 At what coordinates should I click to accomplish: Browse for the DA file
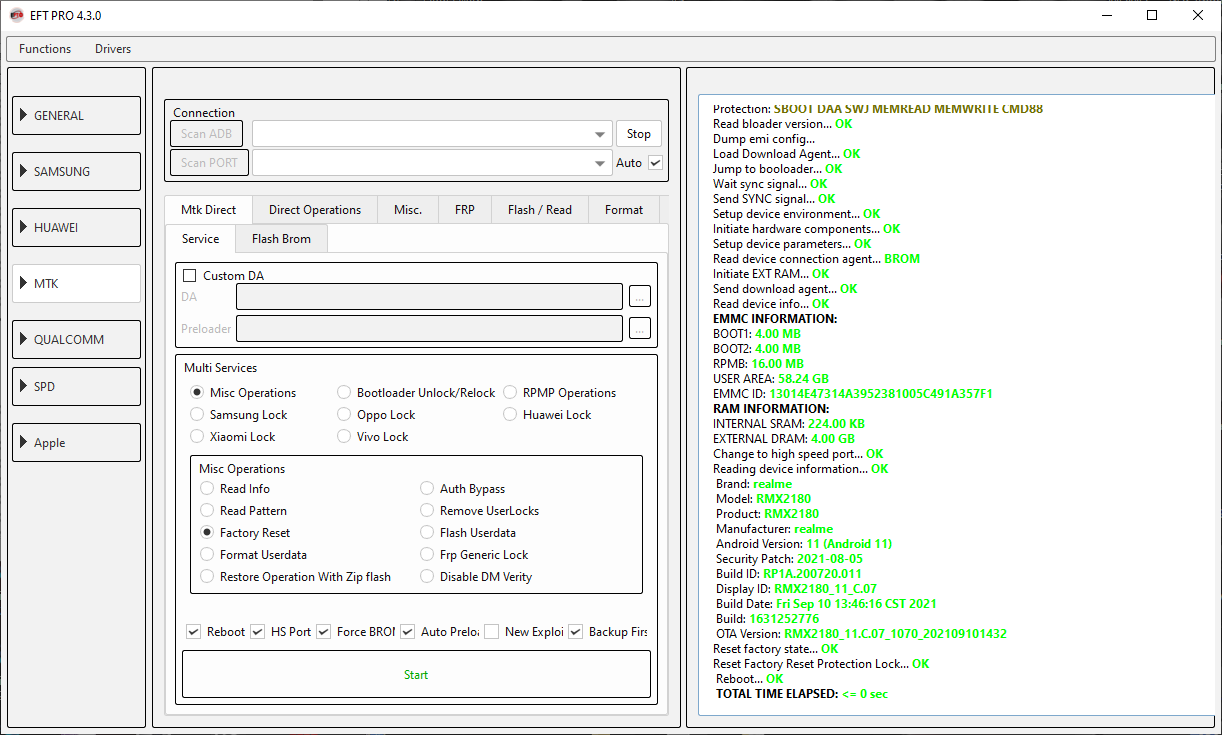640,296
